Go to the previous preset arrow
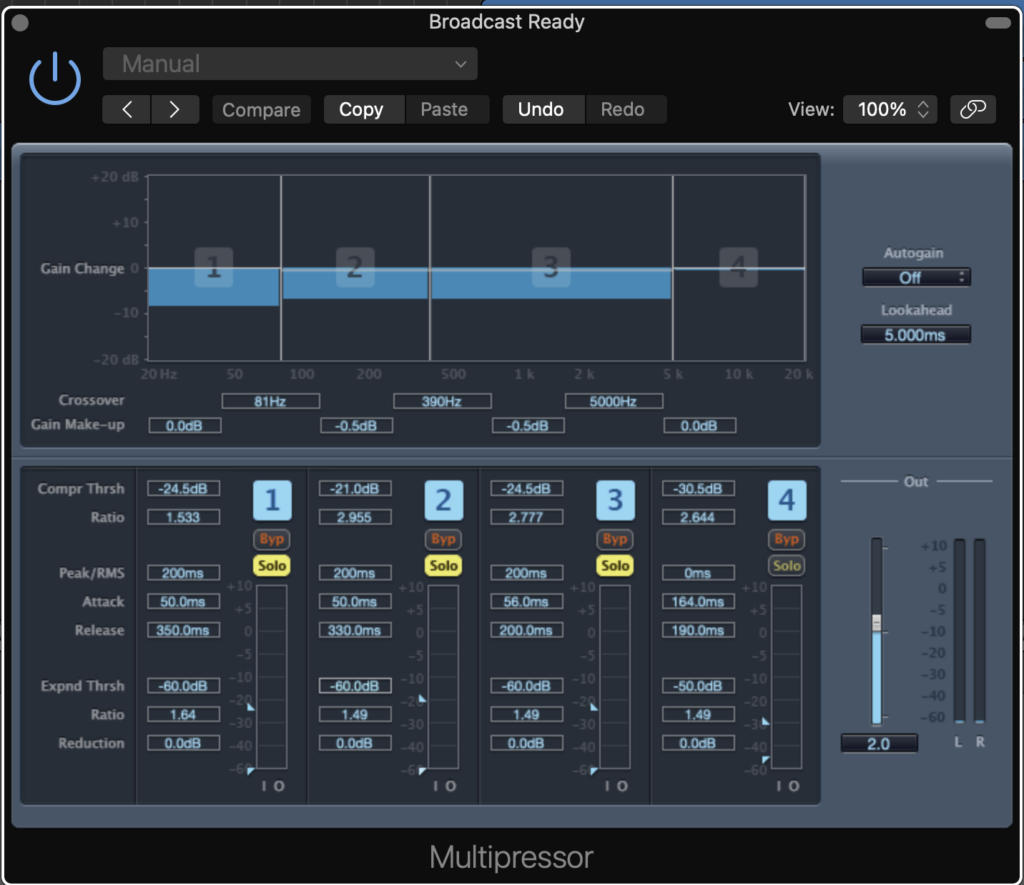Viewport: 1024px width, 885px height. click(127, 109)
